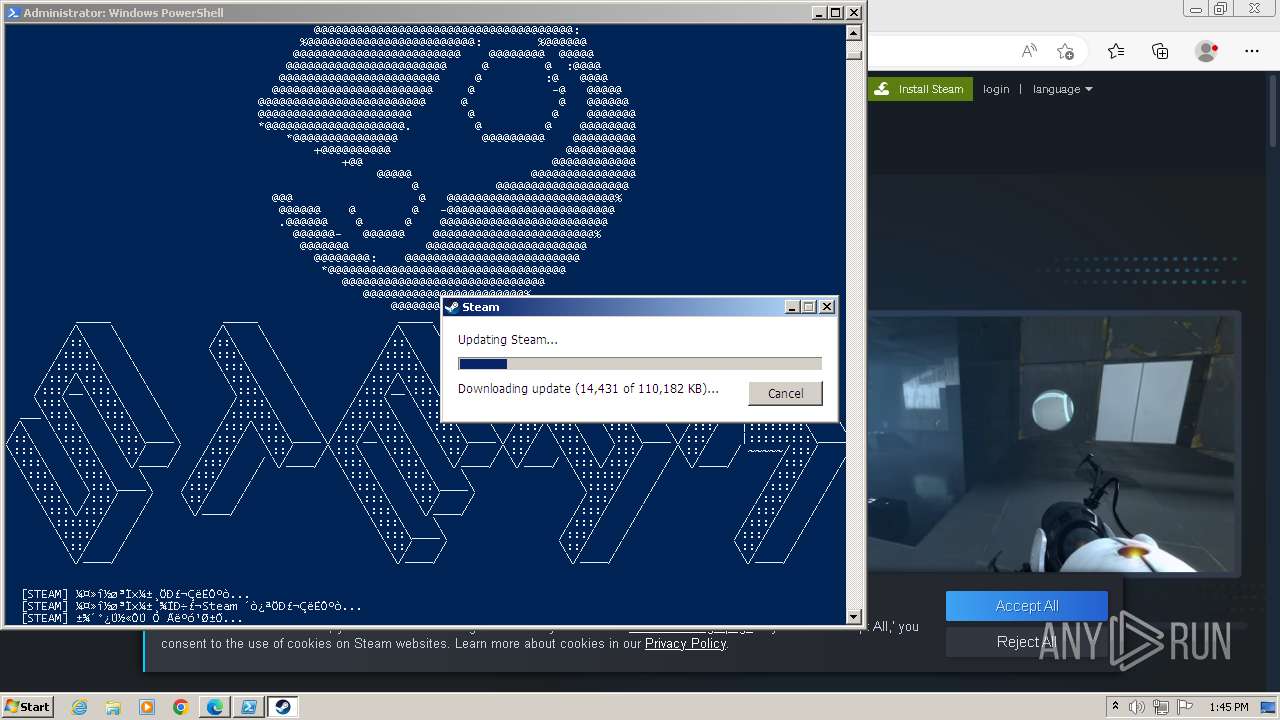The image size is (1280, 720).
Task: Click the Steam logo in dialog title bar
Action: pyautogui.click(x=452, y=307)
